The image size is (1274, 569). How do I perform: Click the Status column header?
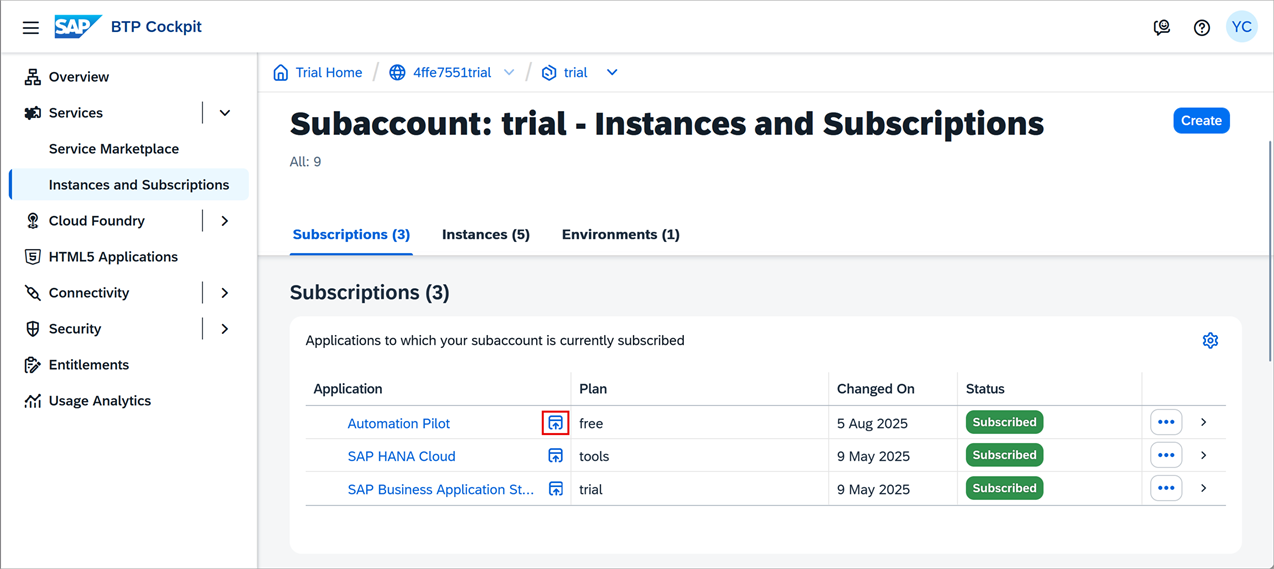985,389
